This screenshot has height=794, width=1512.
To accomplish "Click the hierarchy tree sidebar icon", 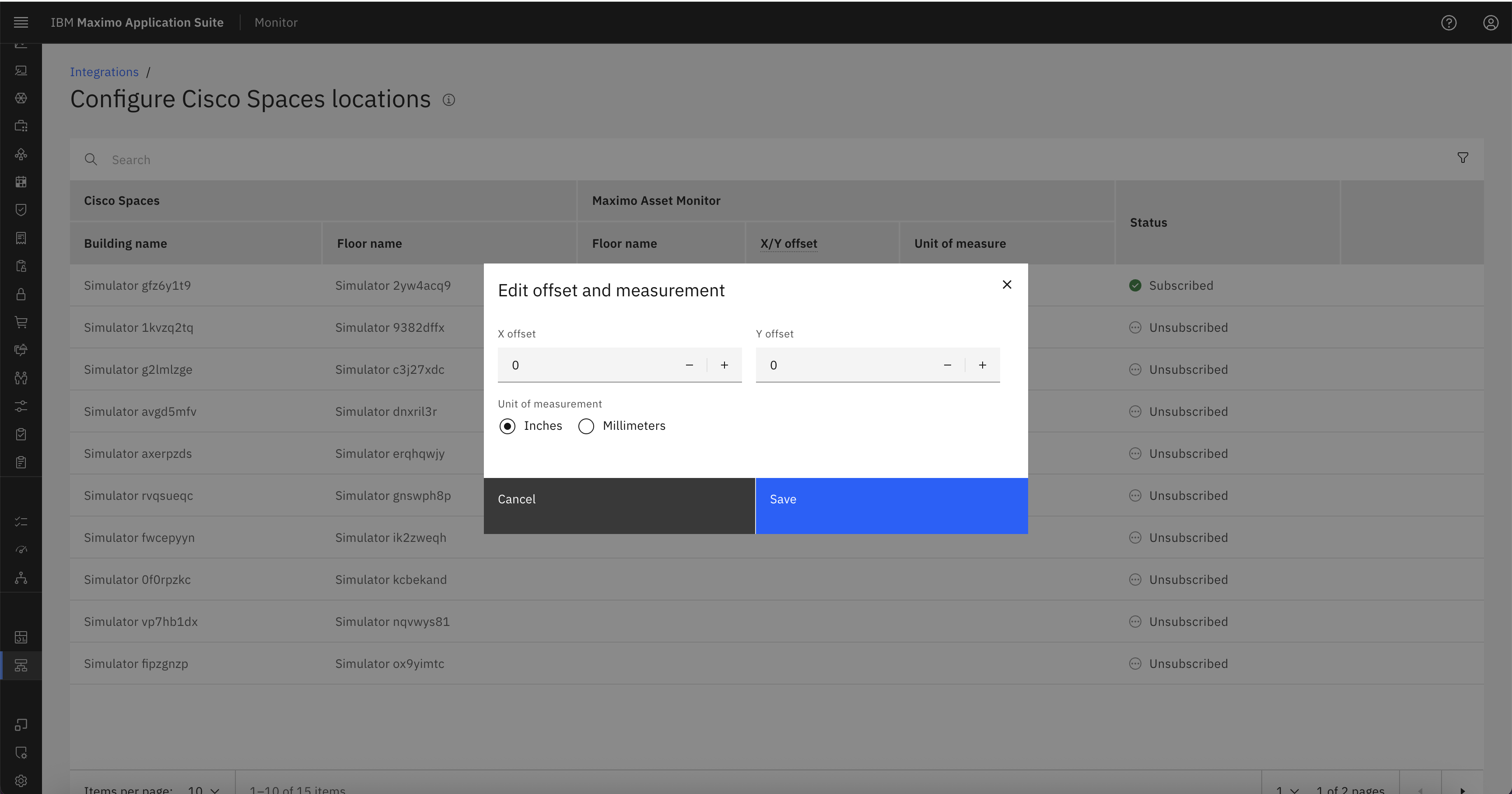I will [21, 578].
